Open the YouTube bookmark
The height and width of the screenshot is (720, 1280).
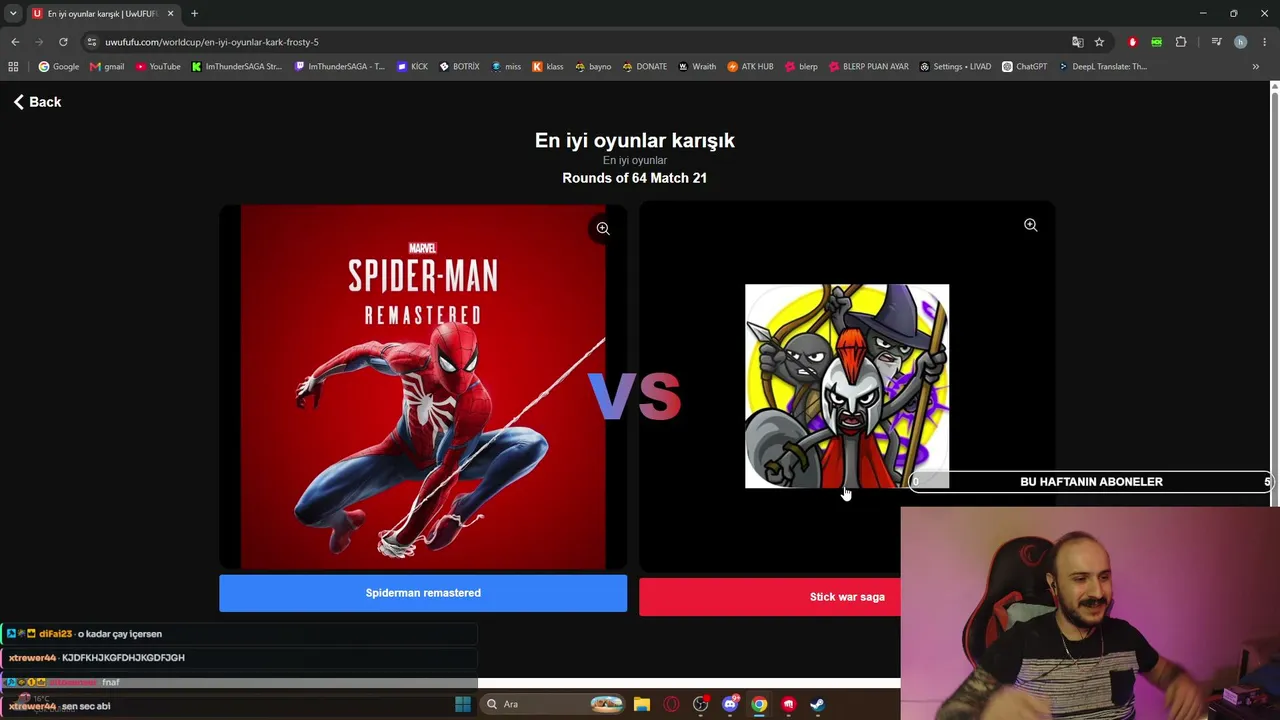(158, 67)
